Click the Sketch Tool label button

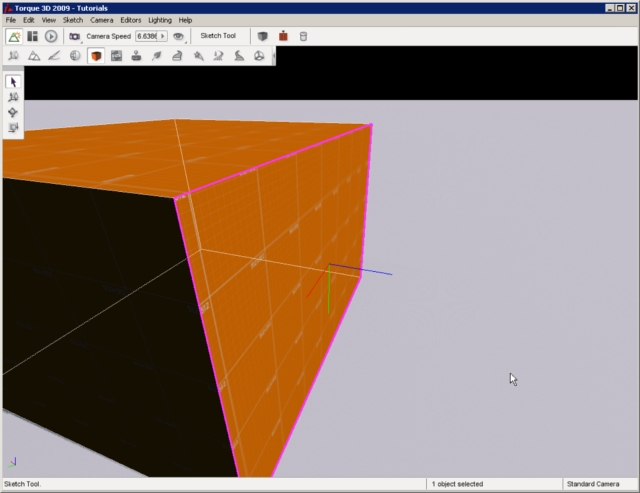[218, 36]
